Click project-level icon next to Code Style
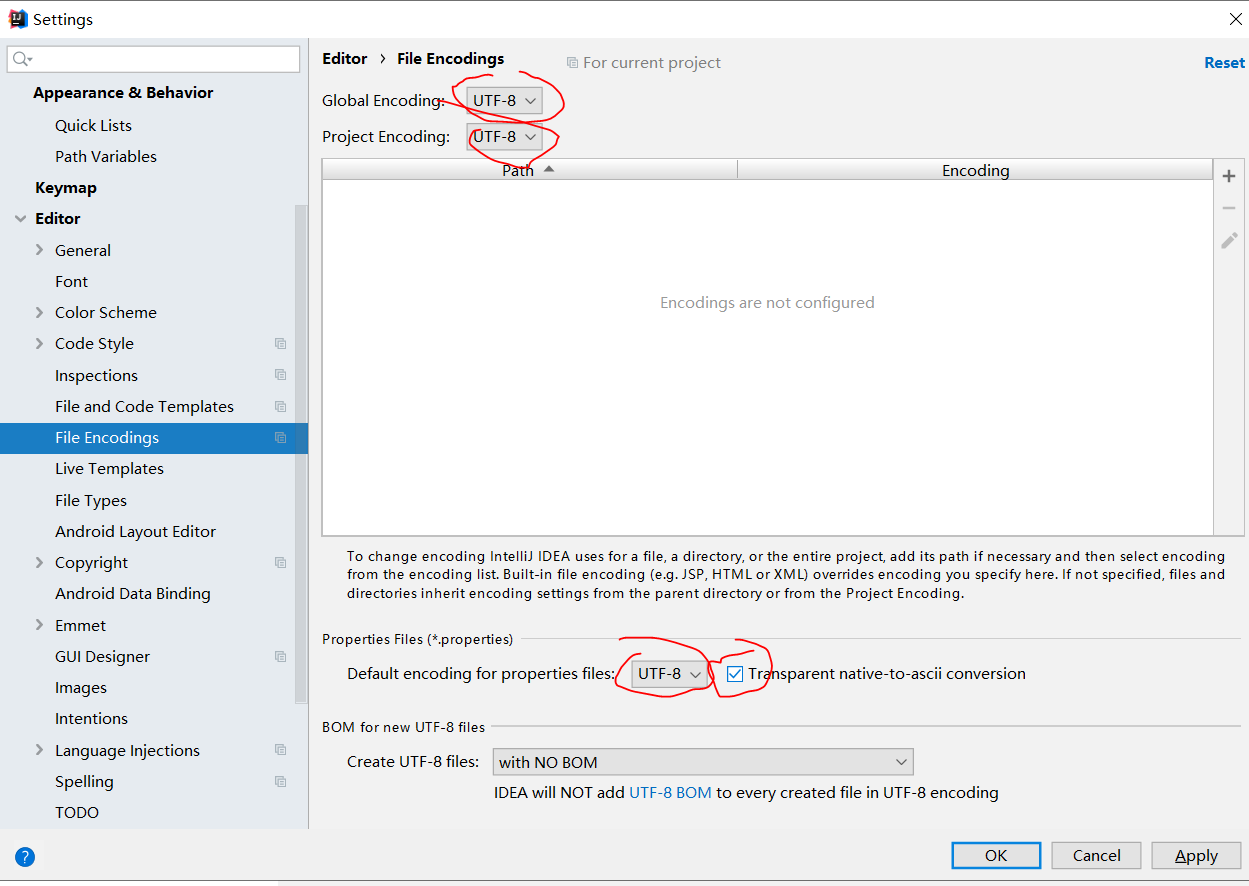The image size is (1249, 886). [280, 343]
